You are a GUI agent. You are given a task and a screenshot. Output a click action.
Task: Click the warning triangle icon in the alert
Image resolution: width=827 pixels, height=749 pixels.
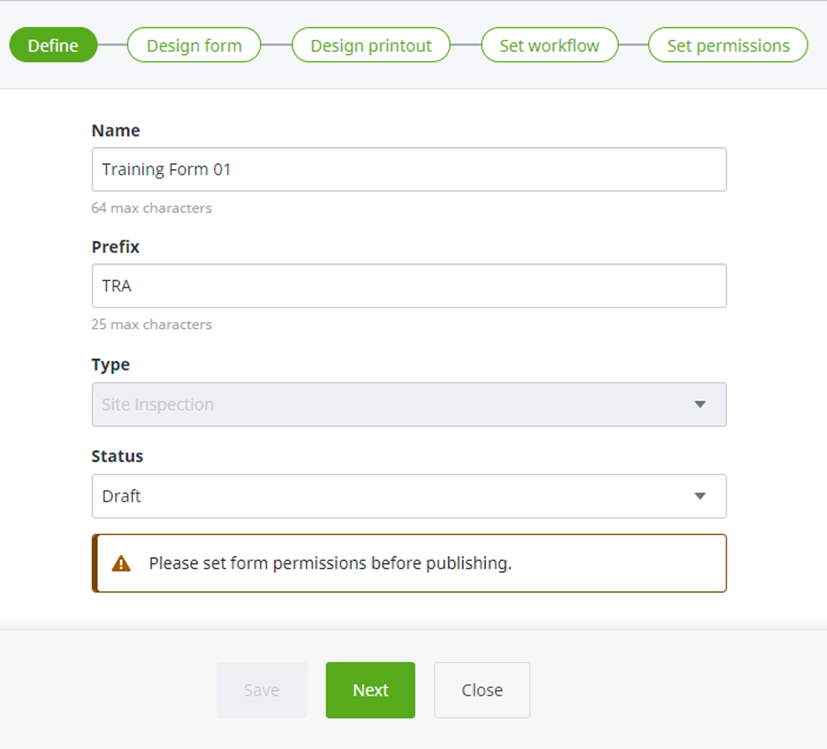(x=121, y=563)
